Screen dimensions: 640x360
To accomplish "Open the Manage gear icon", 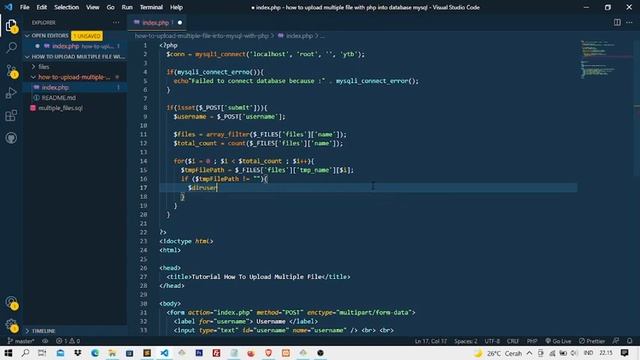I will (x=11, y=325).
